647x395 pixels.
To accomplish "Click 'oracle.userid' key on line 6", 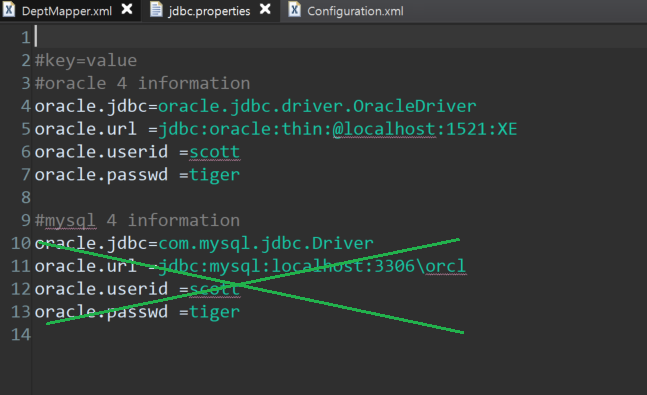I will (101, 152).
